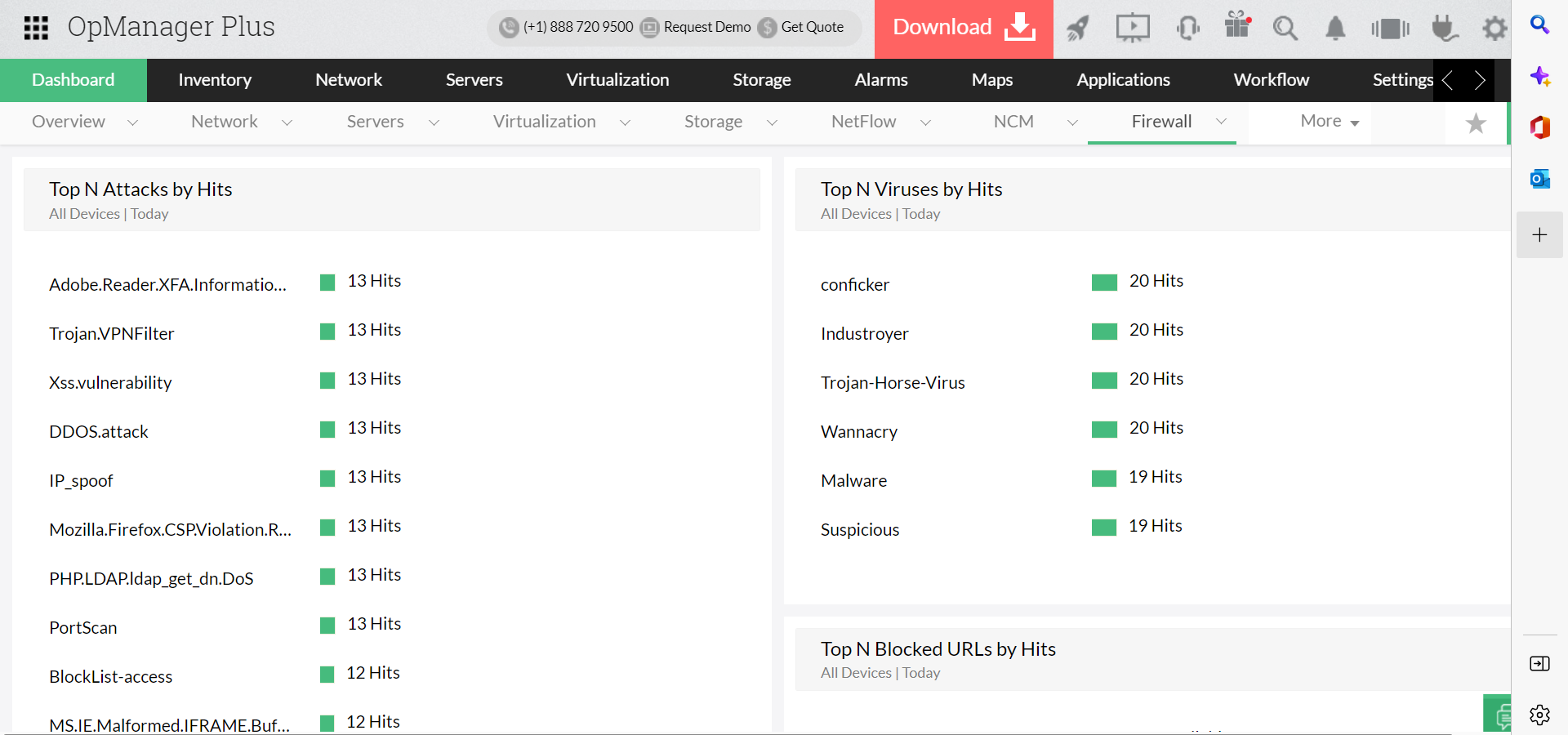Click the IP_spoof attack label

(81, 481)
